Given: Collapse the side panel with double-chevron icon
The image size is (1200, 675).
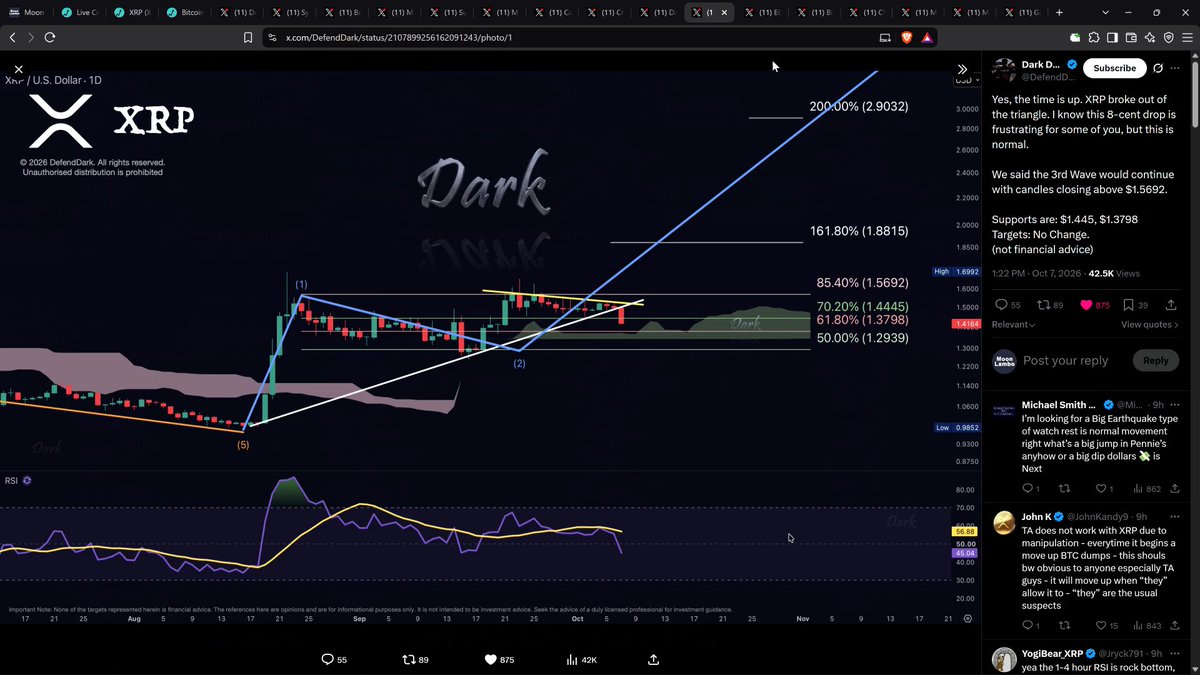Looking at the screenshot, I should pos(962,69).
